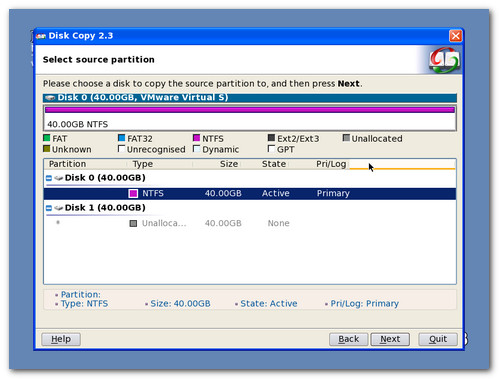Click the 'Select source partition' heading

pos(99,60)
